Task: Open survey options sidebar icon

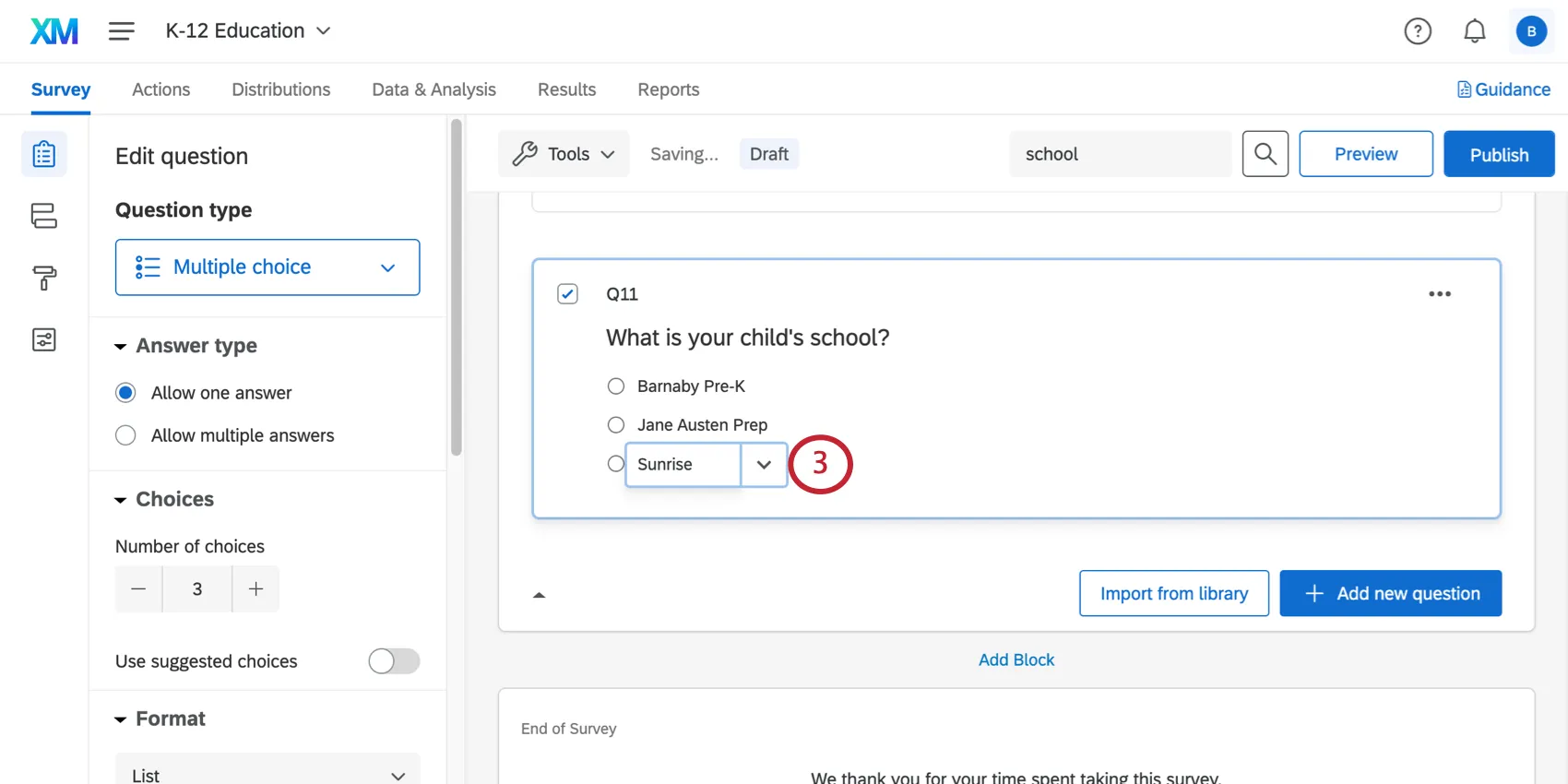Action: click(x=44, y=339)
